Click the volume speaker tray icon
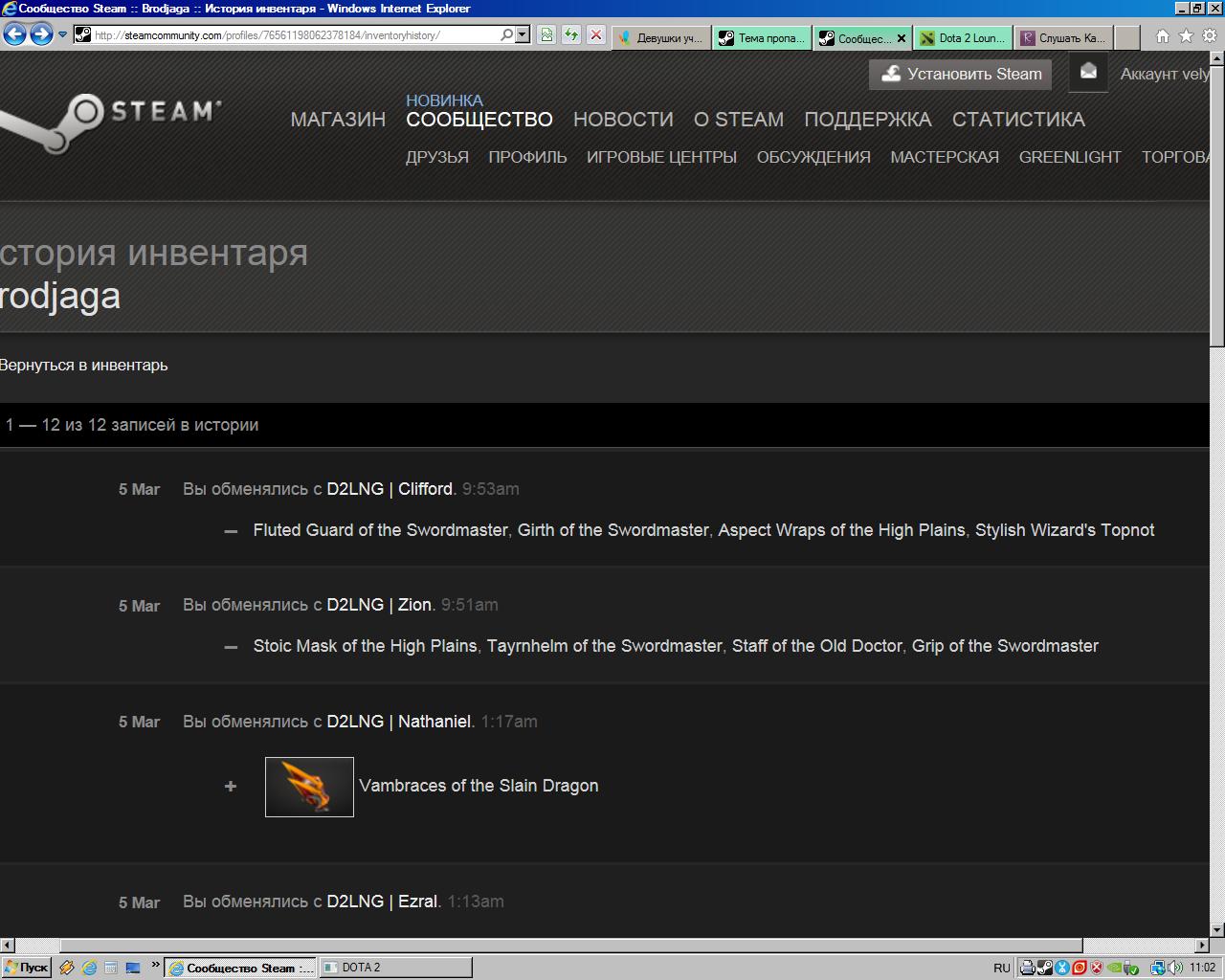 [x=1175, y=968]
